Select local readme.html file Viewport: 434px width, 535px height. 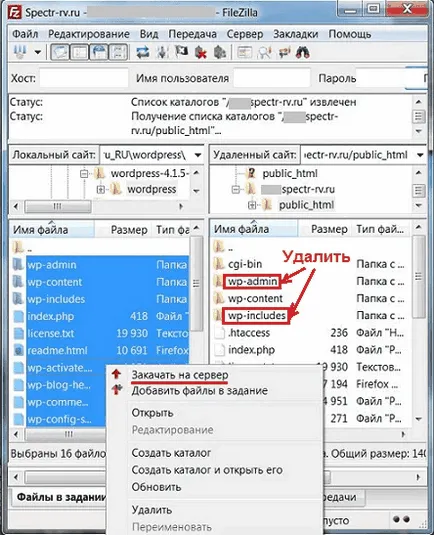pyautogui.click(x=57, y=350)
